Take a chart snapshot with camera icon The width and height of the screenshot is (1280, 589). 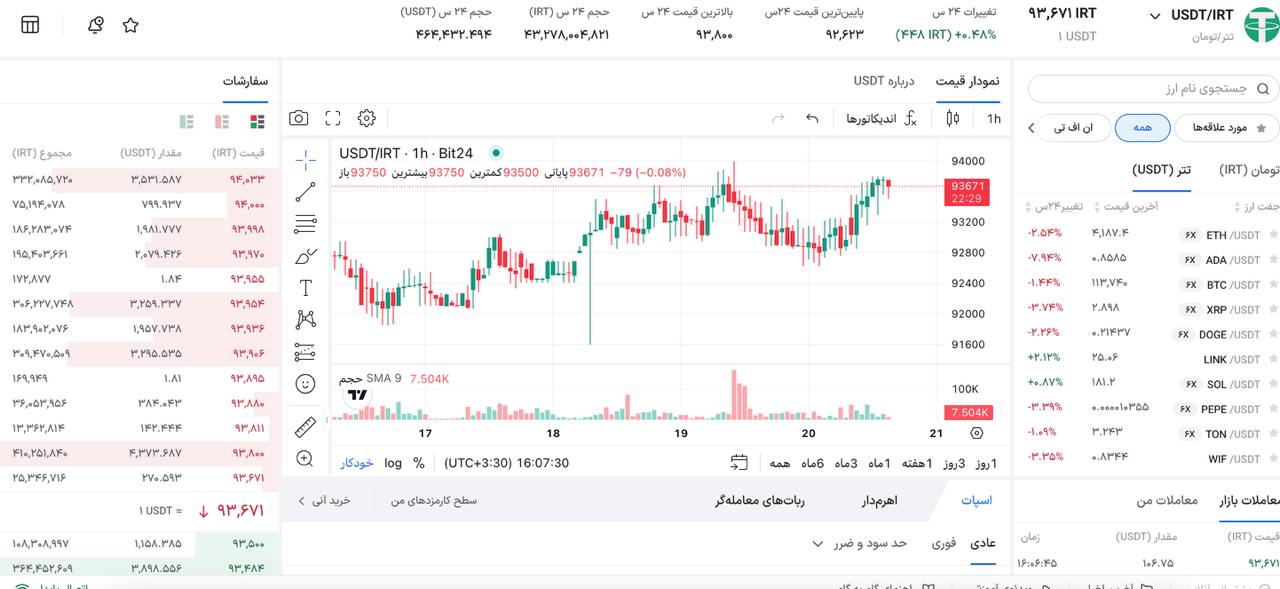(x=298, y=118)
